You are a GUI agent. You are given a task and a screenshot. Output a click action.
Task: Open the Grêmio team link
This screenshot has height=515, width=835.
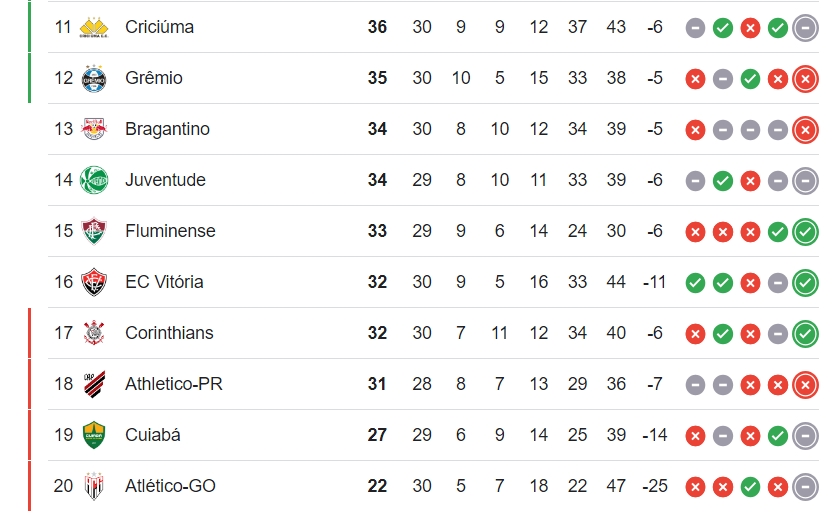[154, 78]
